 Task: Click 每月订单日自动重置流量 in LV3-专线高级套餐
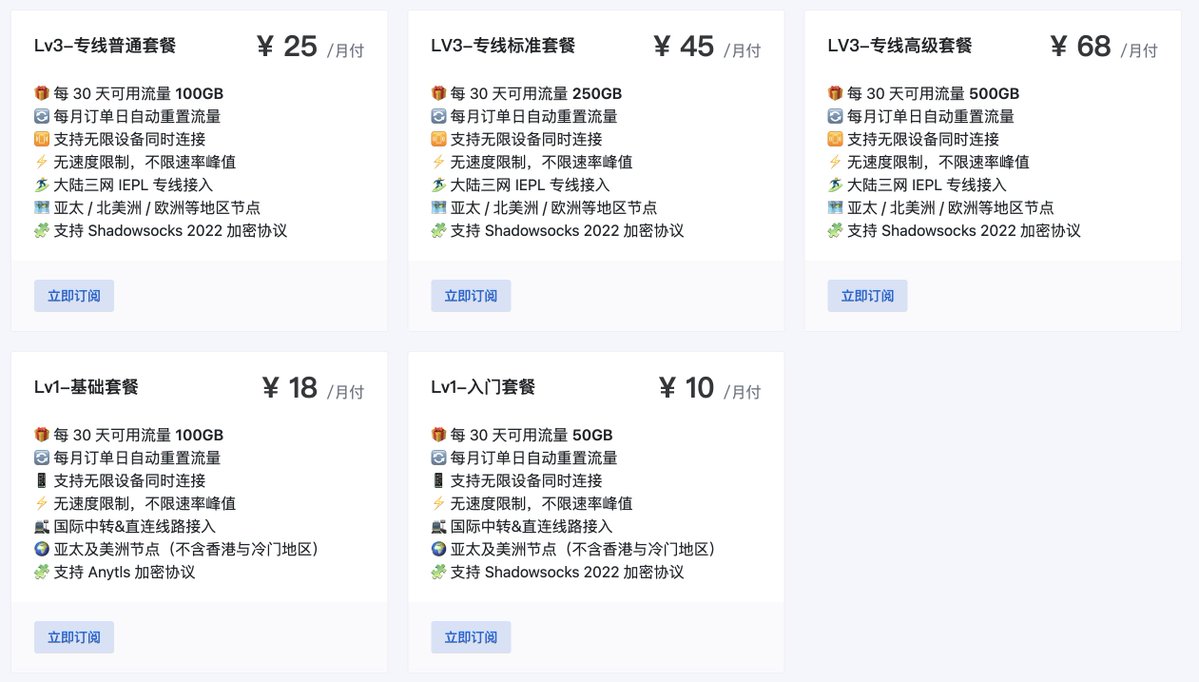(x=930, y=116)
